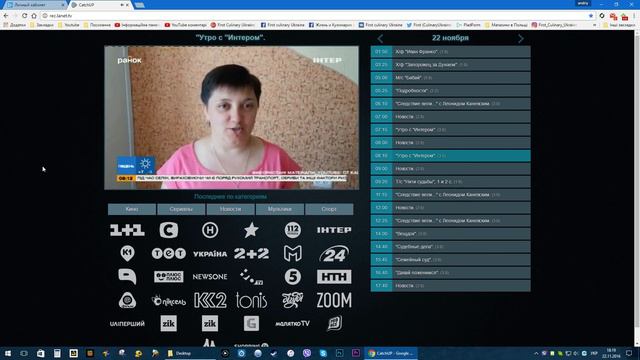Viewport: 640px width, 360px height.
Task: Select the G channel logo
Action: 251,324
